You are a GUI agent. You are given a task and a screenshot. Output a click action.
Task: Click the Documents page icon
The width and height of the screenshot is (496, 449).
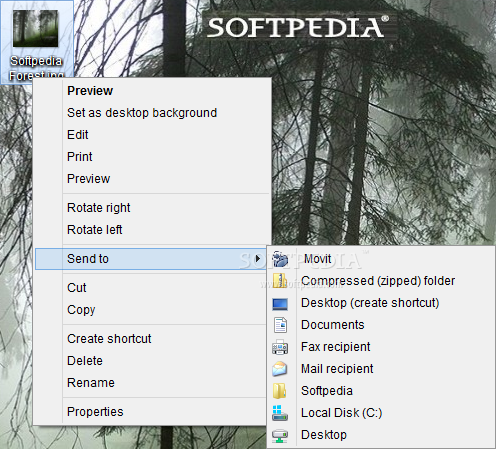click(x=280, y=325)
